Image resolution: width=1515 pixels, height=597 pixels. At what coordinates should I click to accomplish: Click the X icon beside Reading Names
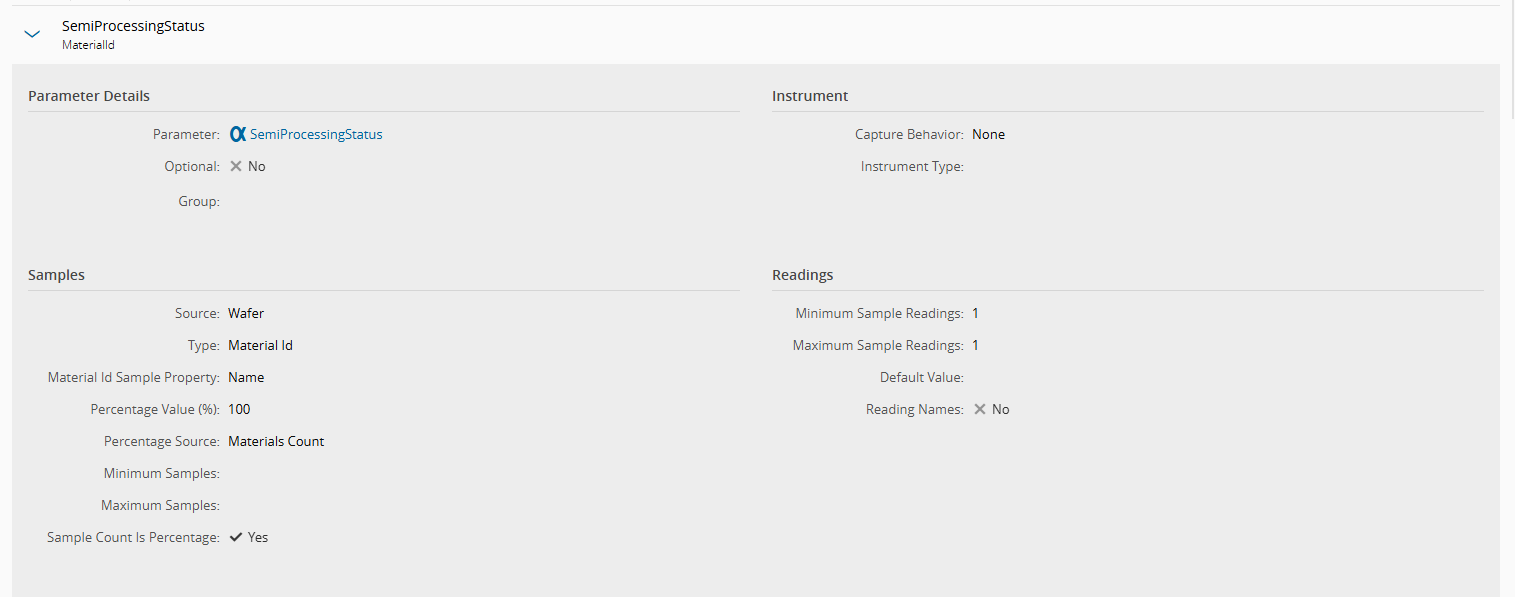(x=980, y=409)
